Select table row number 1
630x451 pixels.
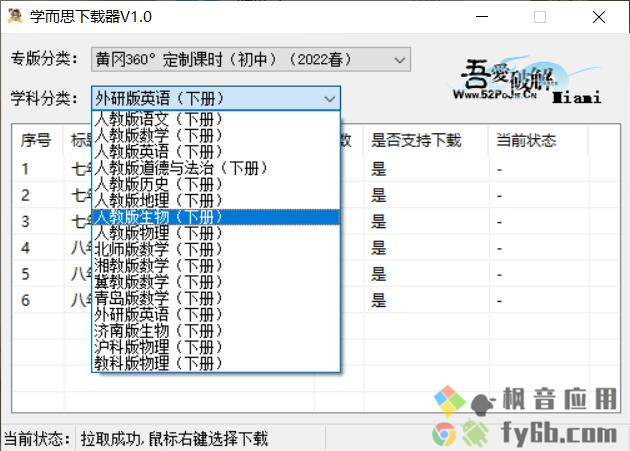pyautogui.click(x=315, y=169)
